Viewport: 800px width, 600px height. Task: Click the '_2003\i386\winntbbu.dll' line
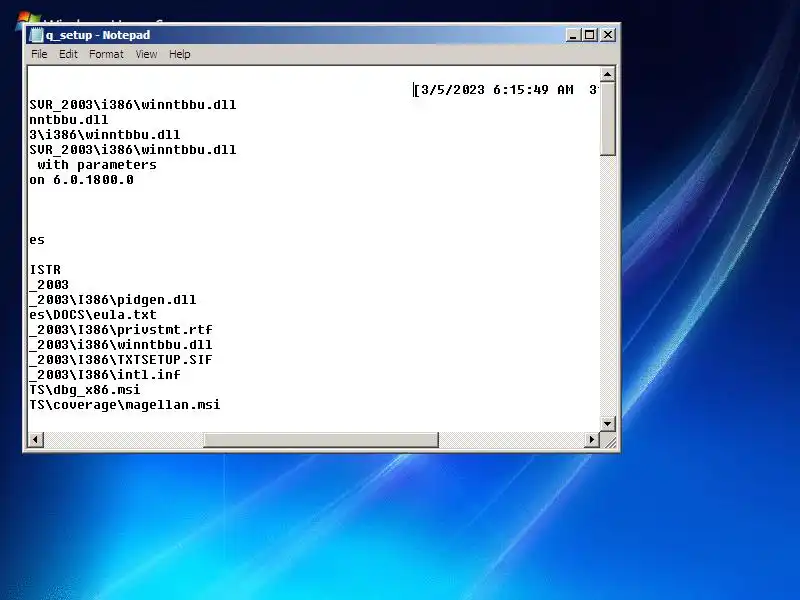tap(121, 344)
